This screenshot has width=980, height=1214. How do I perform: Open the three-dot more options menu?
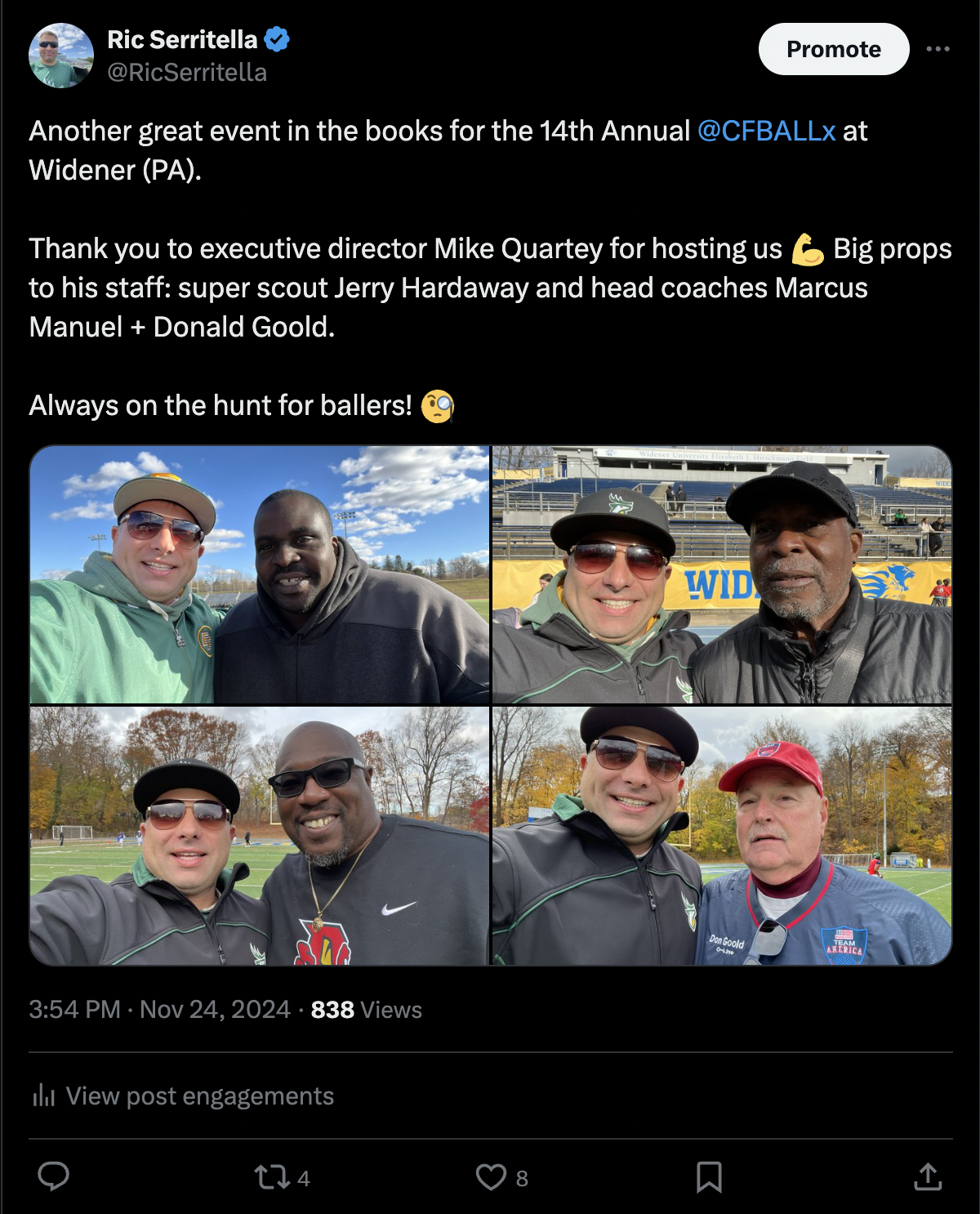pos(938,49)
